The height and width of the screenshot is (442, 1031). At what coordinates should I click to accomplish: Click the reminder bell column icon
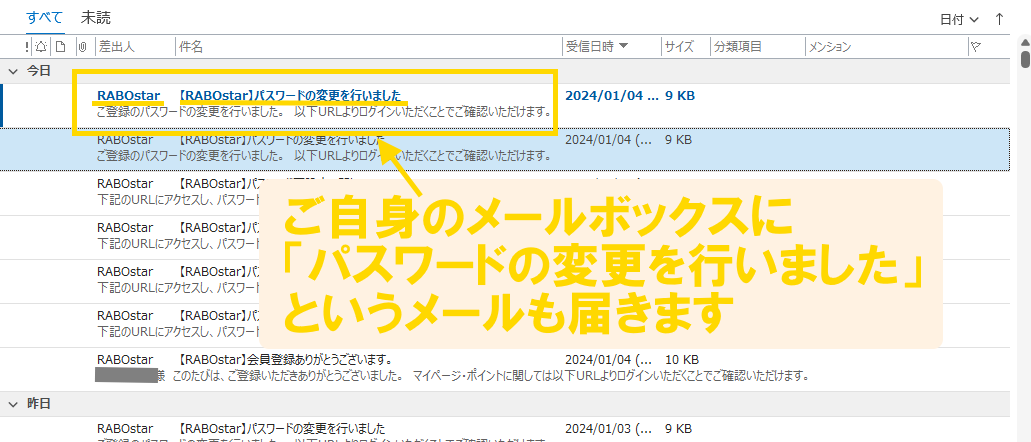point(41,46)
